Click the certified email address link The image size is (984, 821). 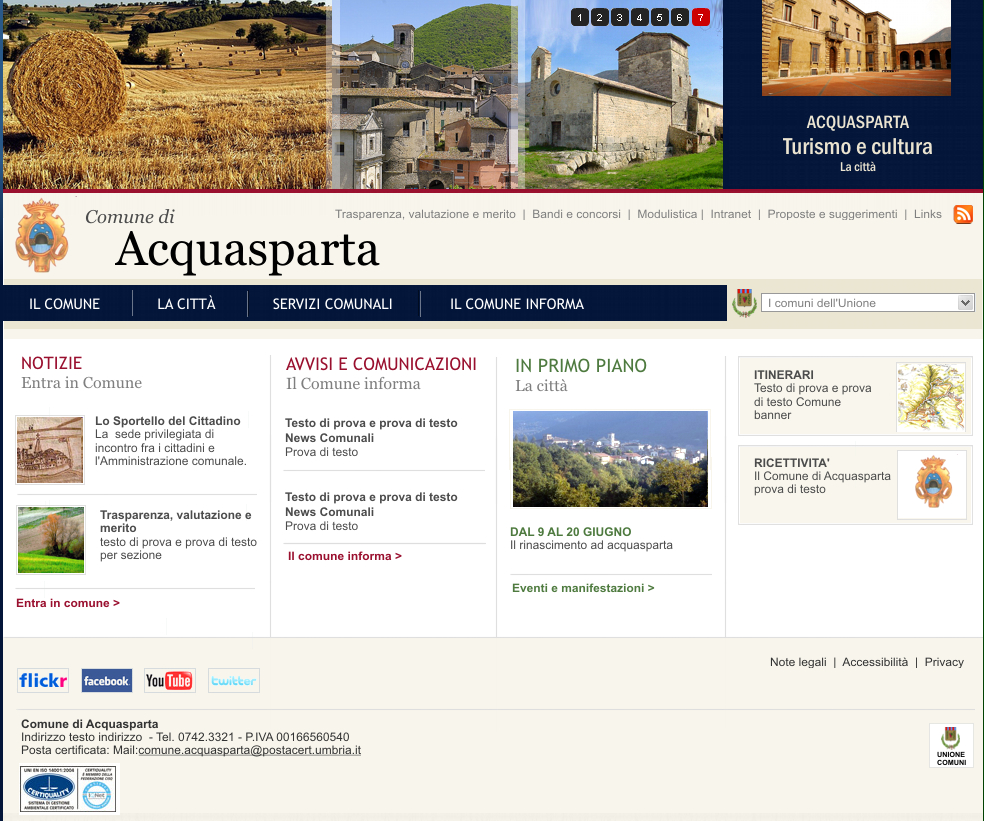pos(249,750)
